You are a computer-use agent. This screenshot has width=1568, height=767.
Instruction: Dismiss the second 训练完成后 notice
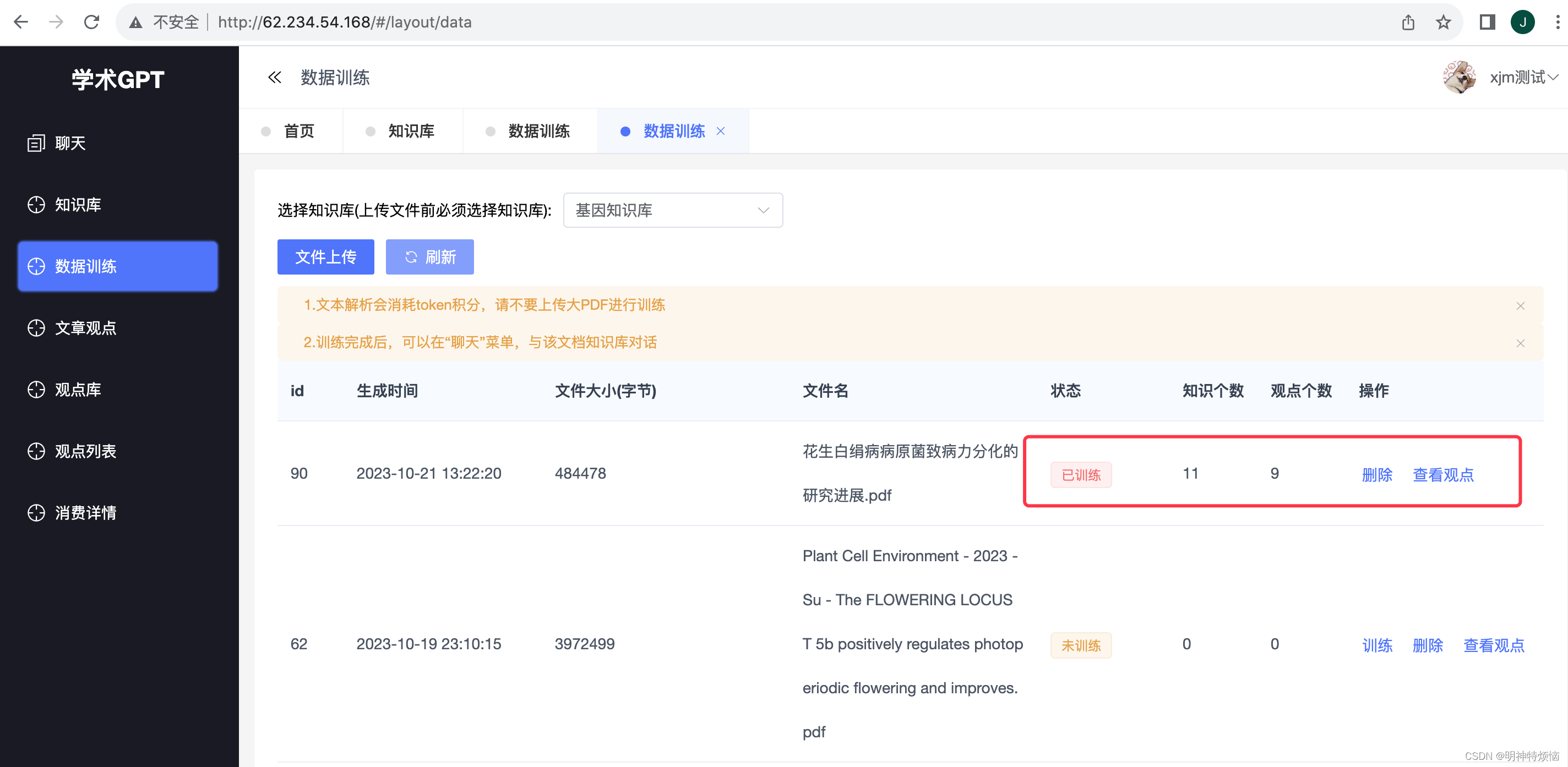tap(1520, 343)
